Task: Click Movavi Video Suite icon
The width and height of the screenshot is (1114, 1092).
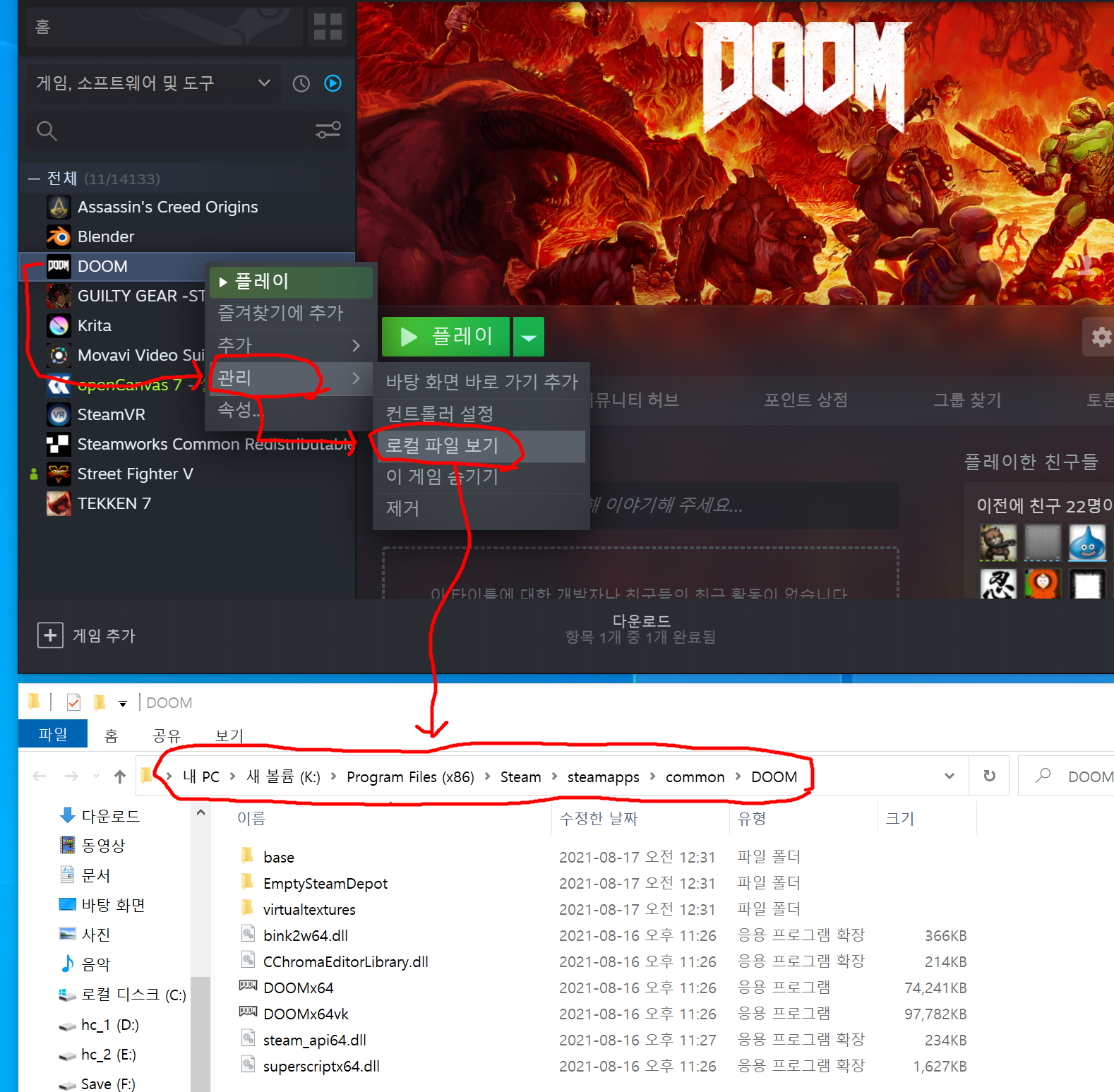Action: [x=59, y=355]
